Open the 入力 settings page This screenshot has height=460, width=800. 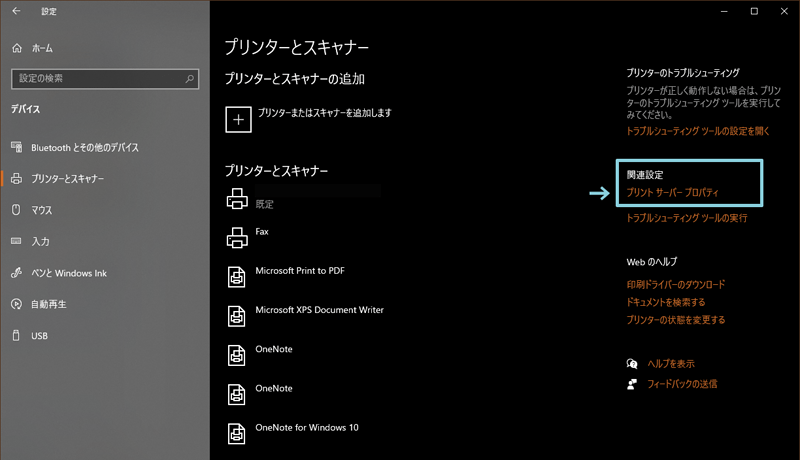pyautogui.click(x=40, y=241)
